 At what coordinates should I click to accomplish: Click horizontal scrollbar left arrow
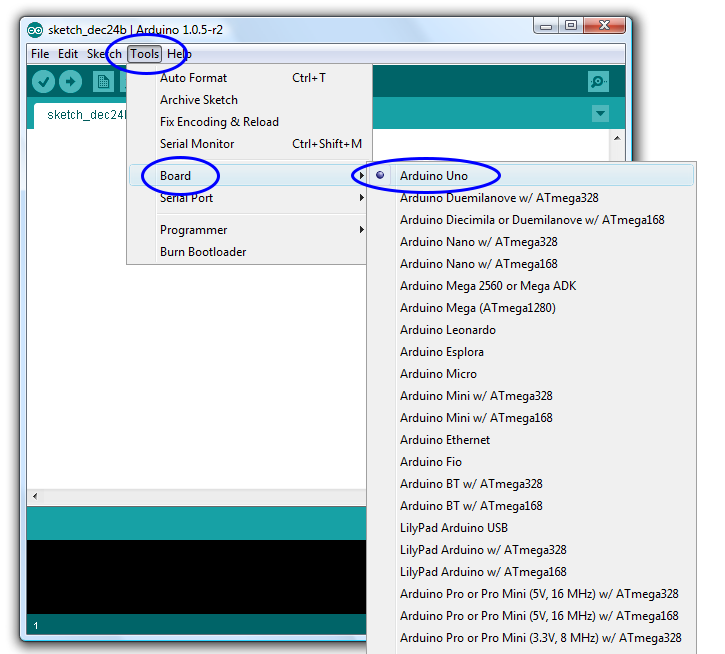[35, 497]
